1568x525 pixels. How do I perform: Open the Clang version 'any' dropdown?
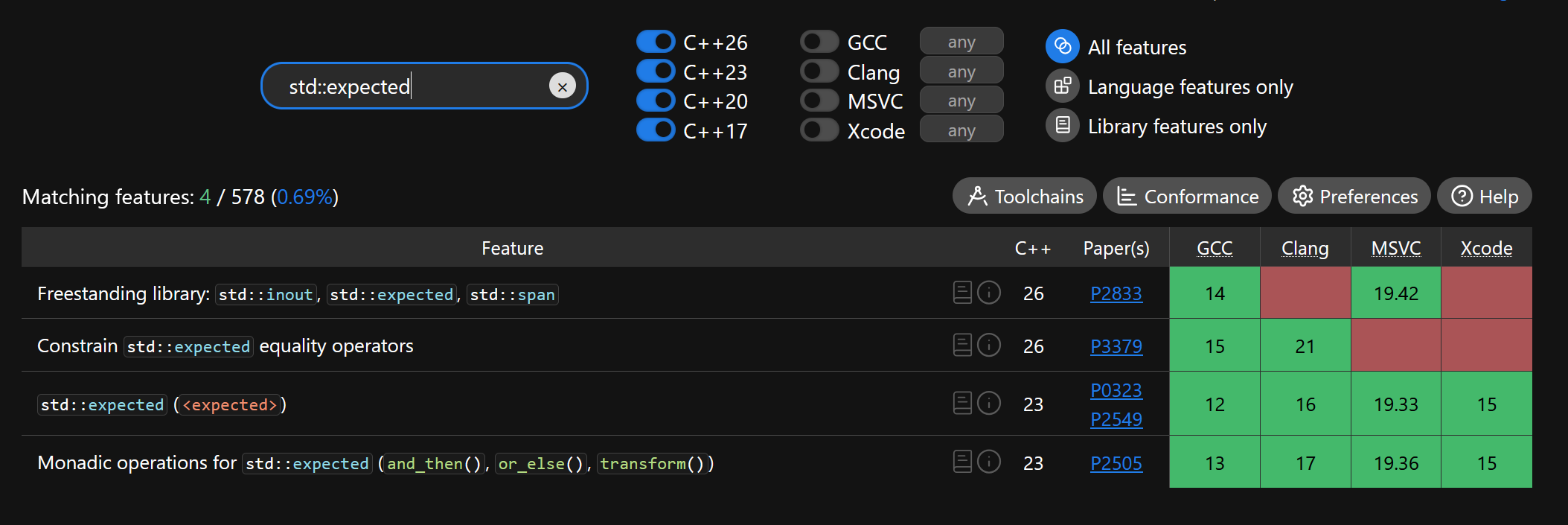click(x=961, y=71)
